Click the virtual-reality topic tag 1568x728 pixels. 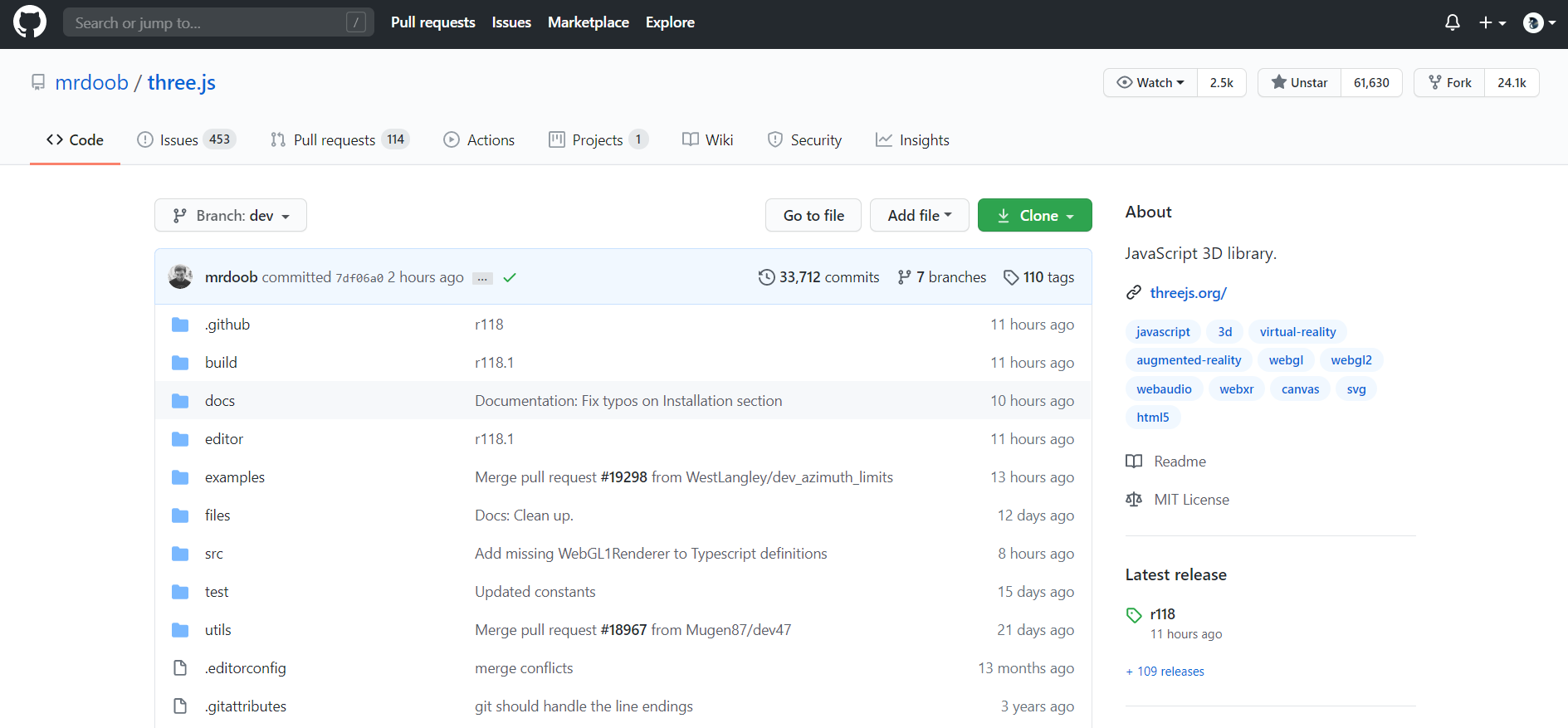coord(1297,331)
